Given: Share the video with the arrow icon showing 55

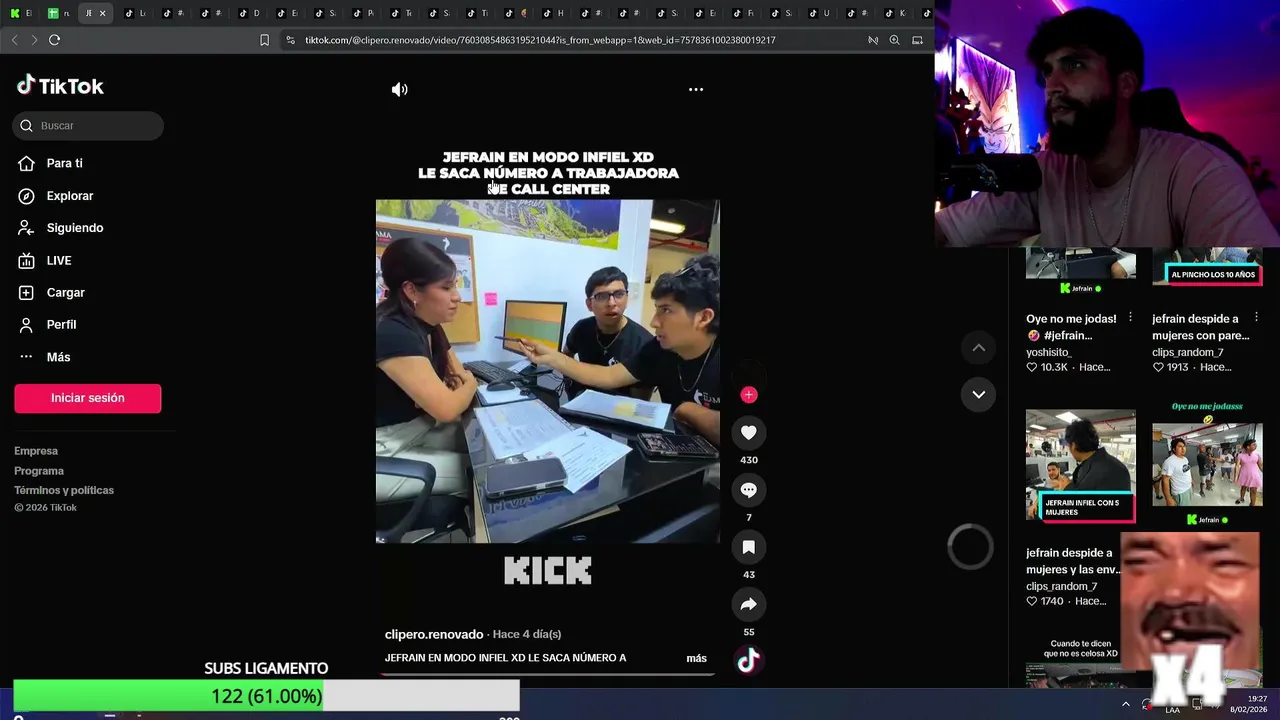Looking at the screenshot, I should click(748, 604).
